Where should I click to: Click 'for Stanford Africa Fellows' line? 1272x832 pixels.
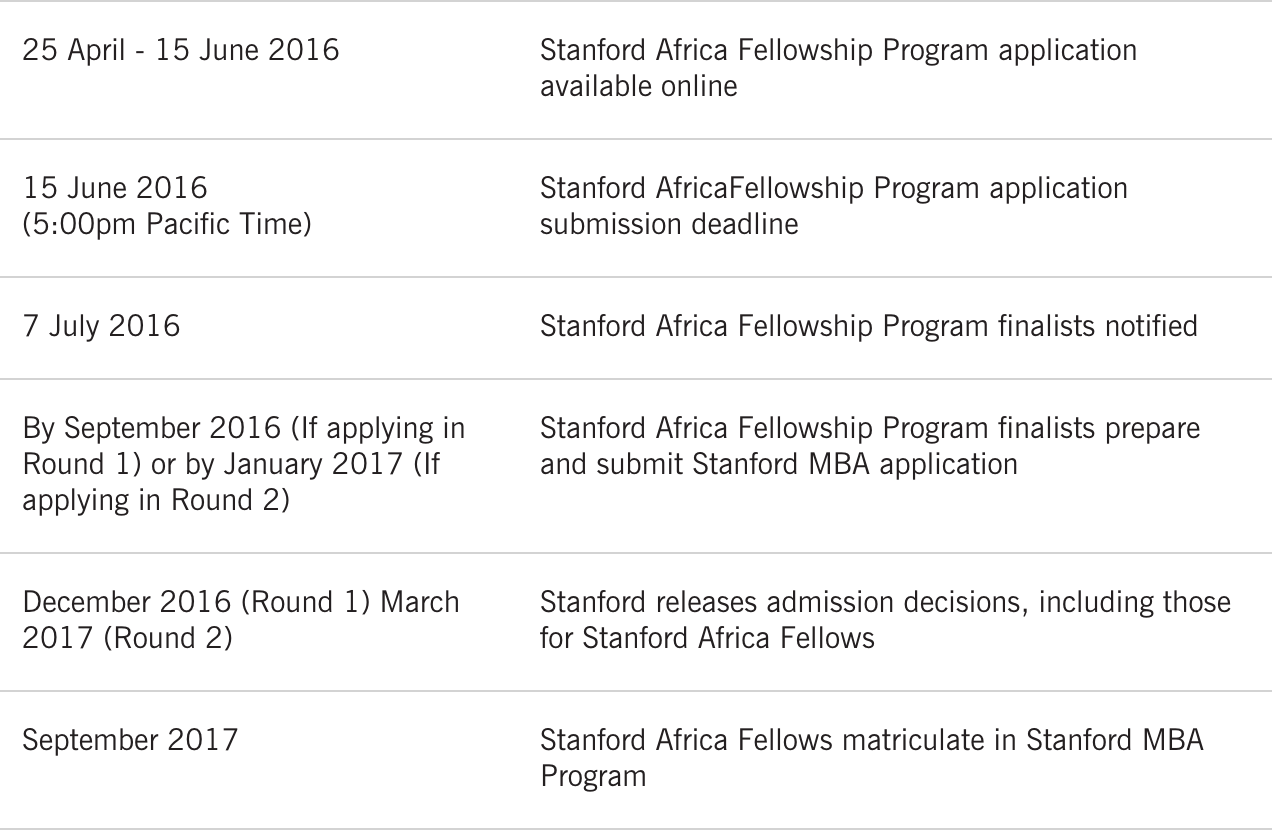(707, 638)
